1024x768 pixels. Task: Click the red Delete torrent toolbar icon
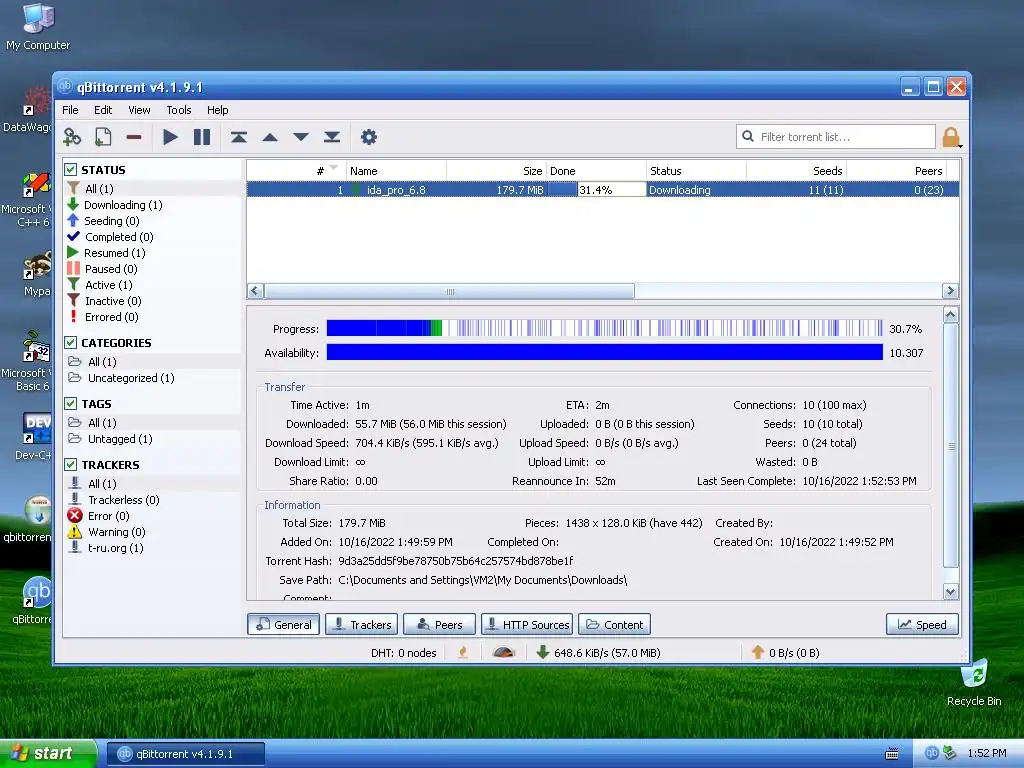(134, 137)
